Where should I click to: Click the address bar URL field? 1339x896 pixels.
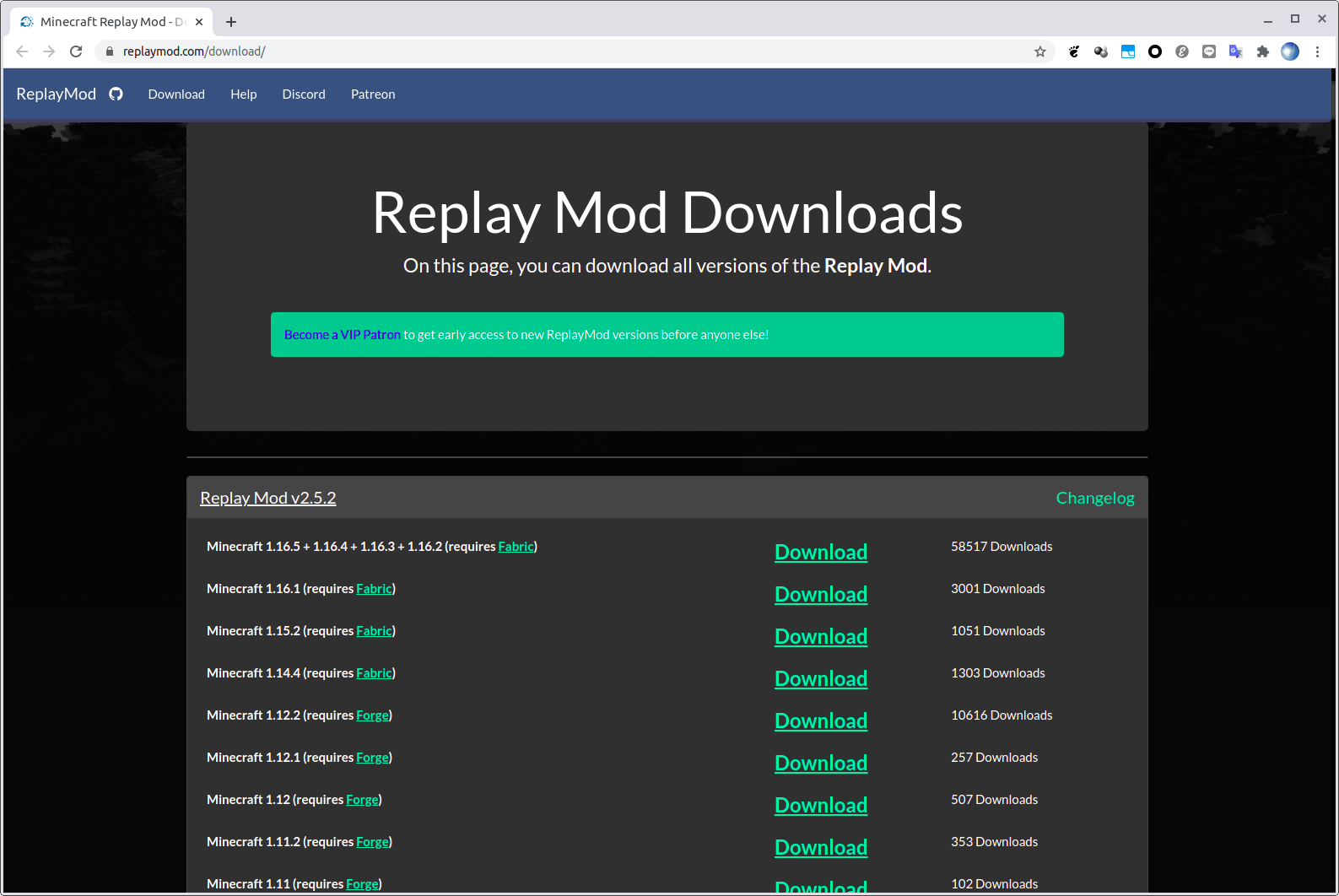tap(574, 51)
